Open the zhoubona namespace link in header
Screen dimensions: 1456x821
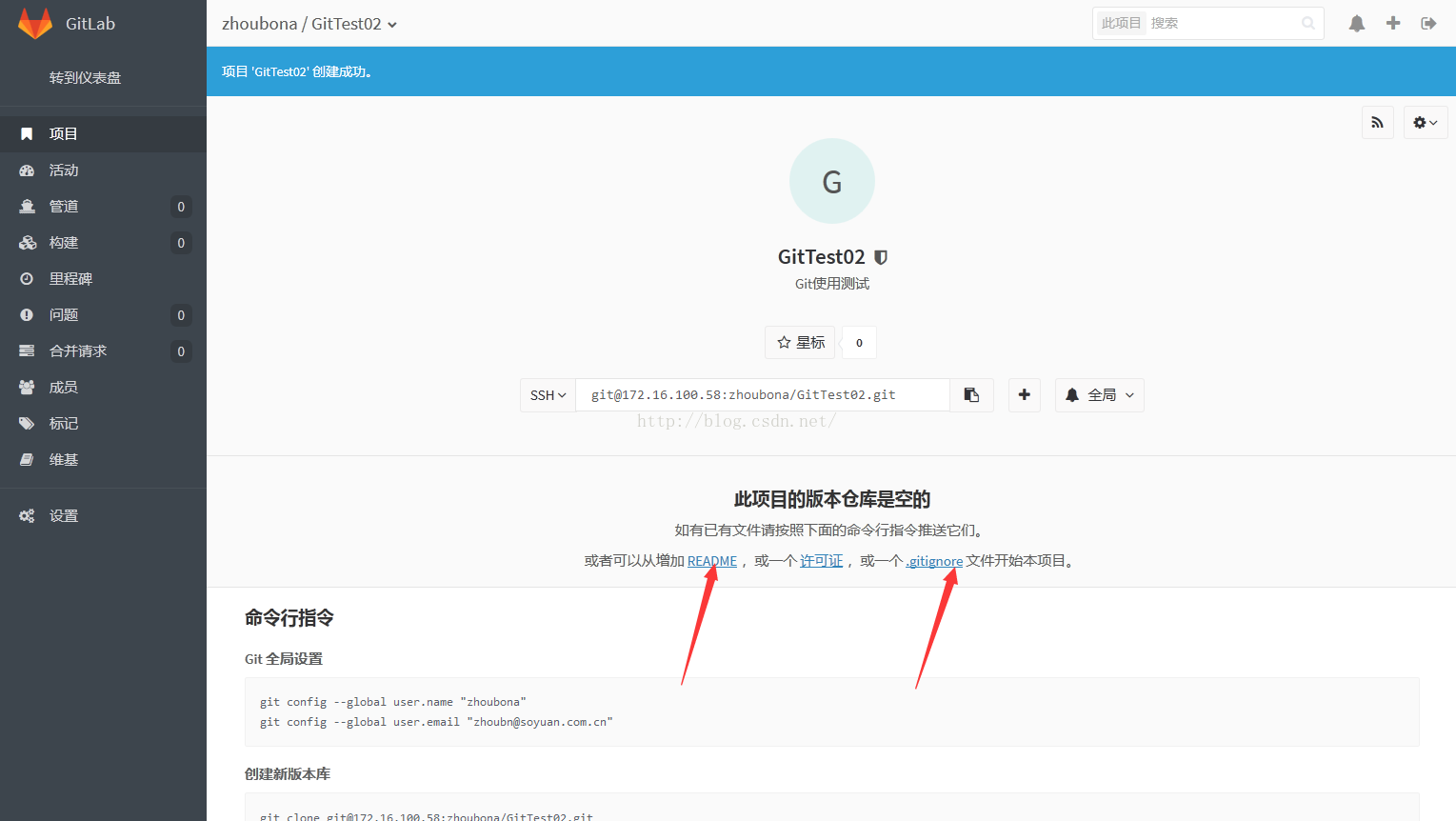coord(259,24)
